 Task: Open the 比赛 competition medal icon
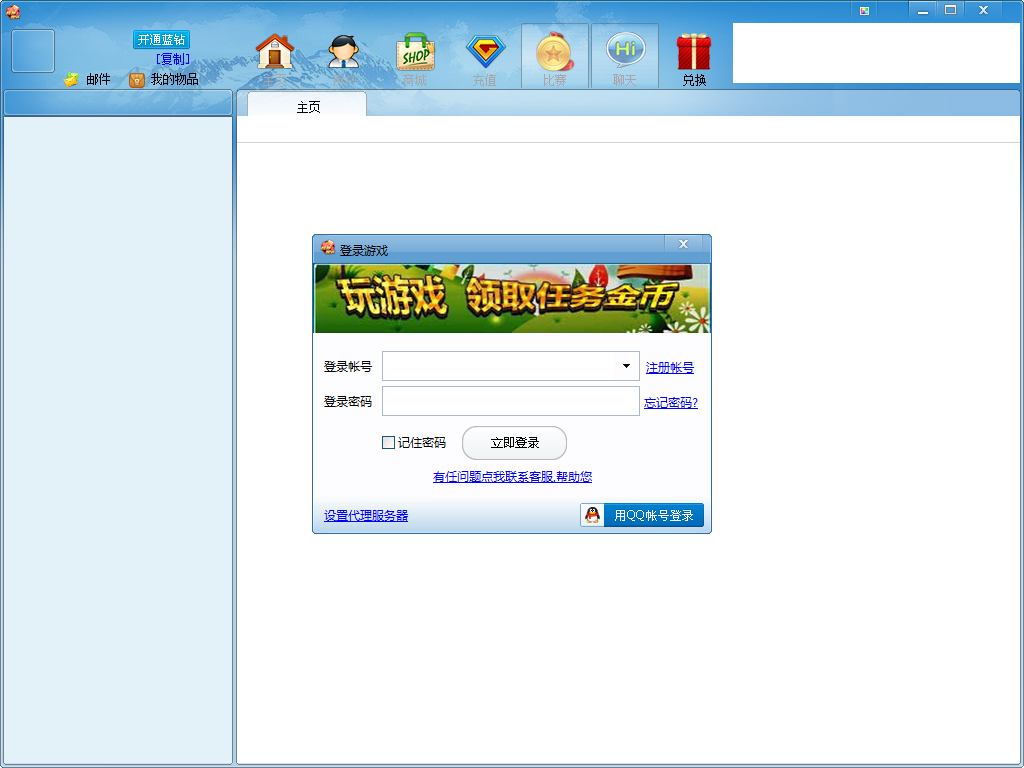554,56
